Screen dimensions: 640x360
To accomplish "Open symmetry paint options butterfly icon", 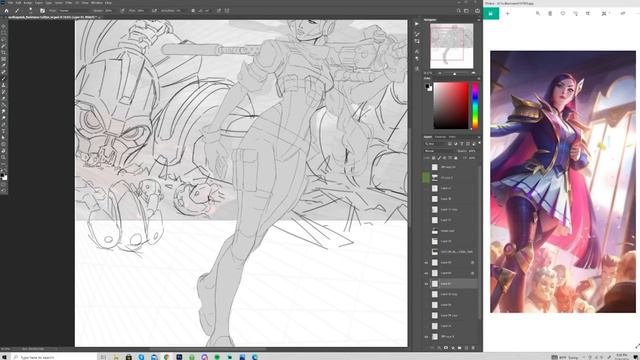I will 227,11.
